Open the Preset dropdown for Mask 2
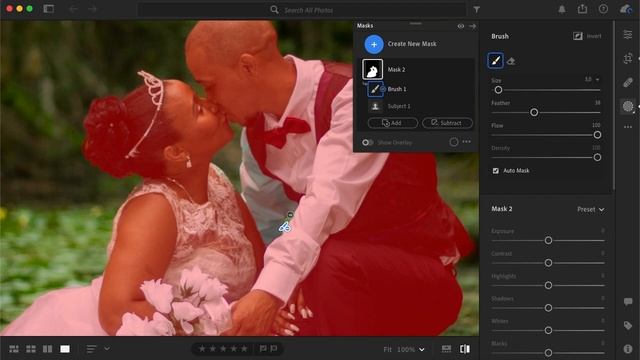 591,209
